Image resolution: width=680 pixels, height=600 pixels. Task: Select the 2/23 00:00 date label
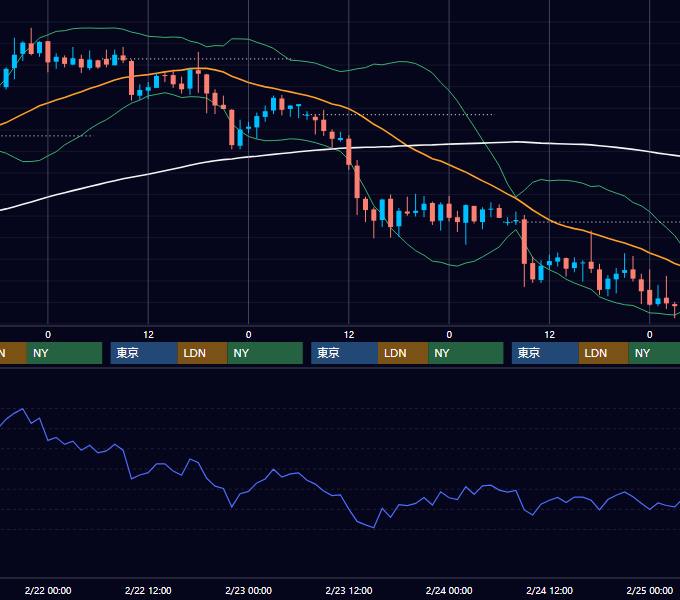[x=248, y=590]
